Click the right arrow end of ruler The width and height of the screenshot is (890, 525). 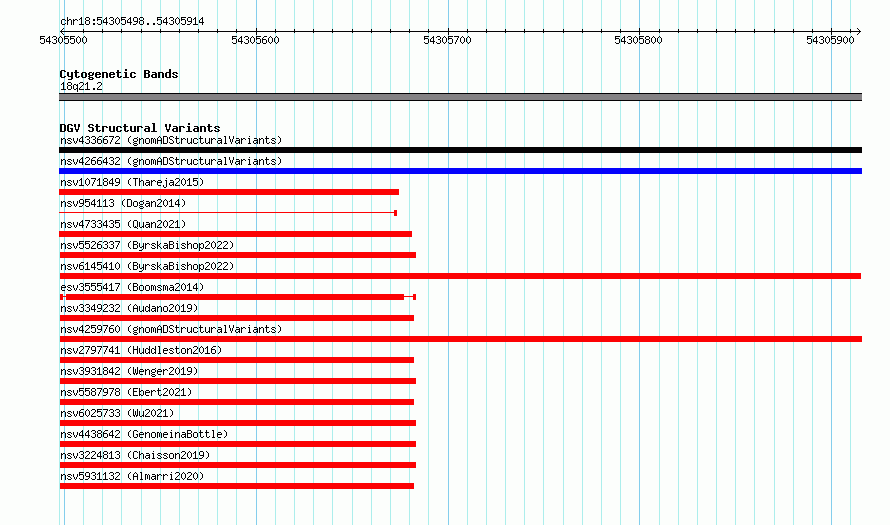[x=859, y=31]
